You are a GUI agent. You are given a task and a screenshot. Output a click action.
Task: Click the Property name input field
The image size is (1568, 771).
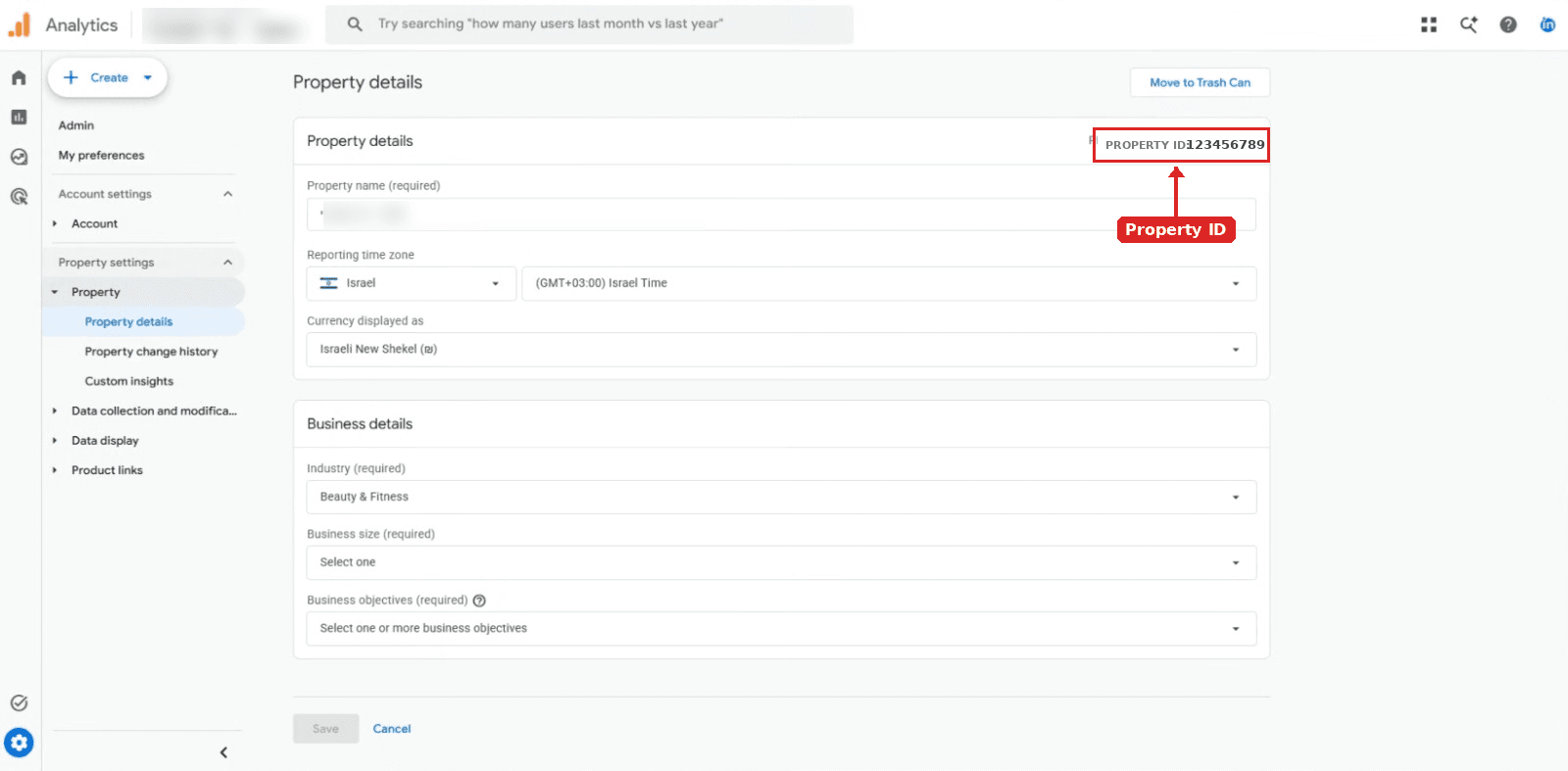coord(781,215)
